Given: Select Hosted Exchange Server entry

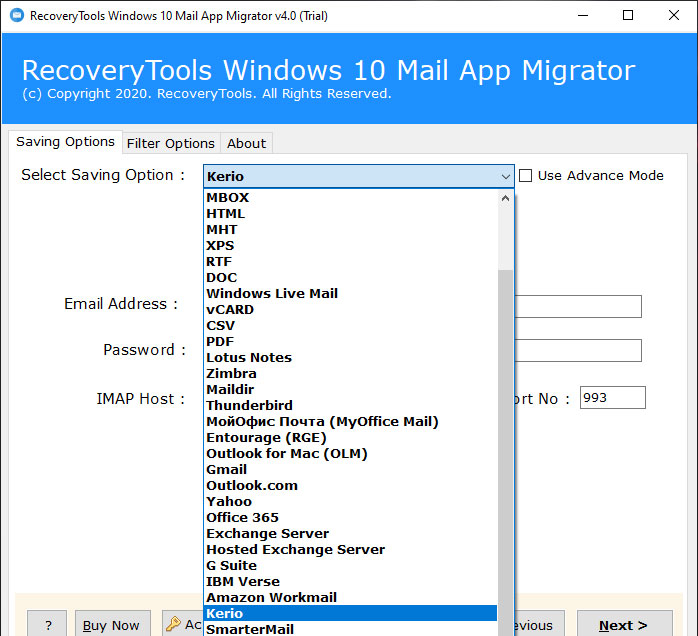Looking at the screenshot, I should [351, 550].
